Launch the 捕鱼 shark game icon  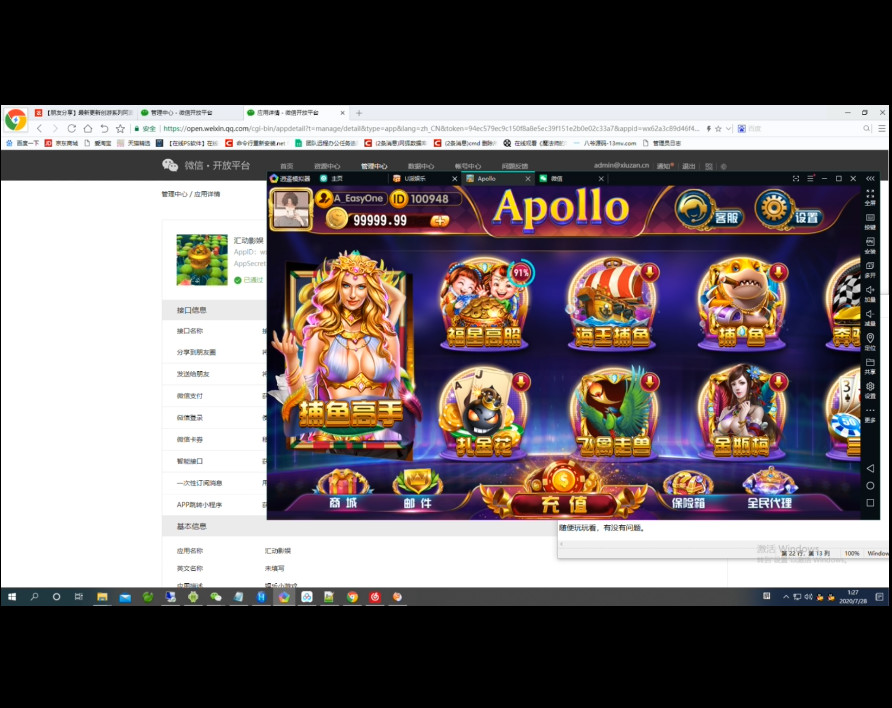coord(742,303)
